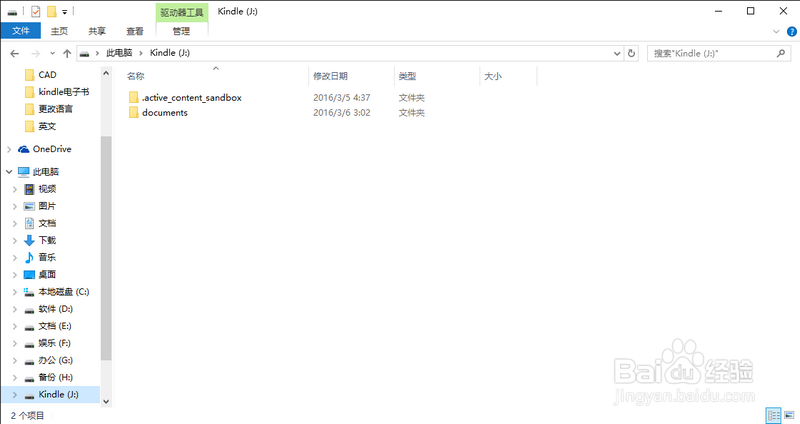800x424 pixels.
Task: Select the 驱动器工具 contextual tab
Action: [x=182, y=12]
